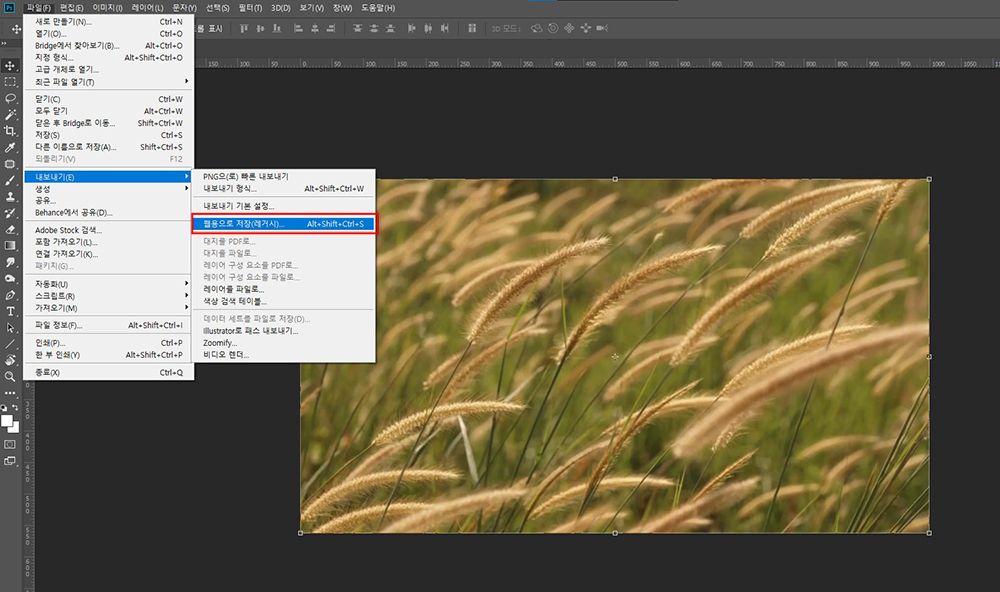Choose 다른 이름으로 저장(A)...
This screenshot has height=592, width=1000.
click(109, 147)
